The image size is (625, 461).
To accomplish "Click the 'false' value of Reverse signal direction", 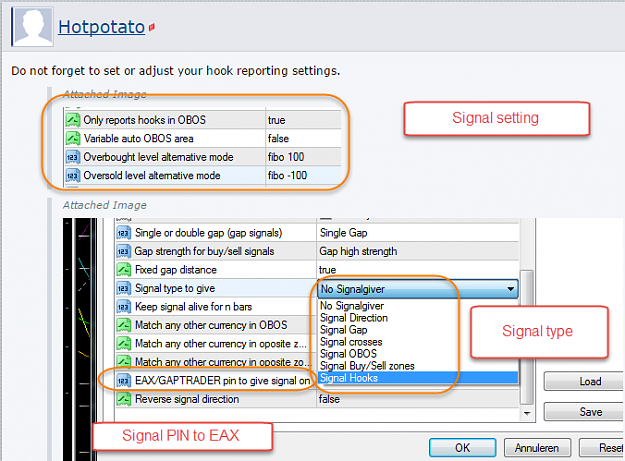I will click(329, 399).
